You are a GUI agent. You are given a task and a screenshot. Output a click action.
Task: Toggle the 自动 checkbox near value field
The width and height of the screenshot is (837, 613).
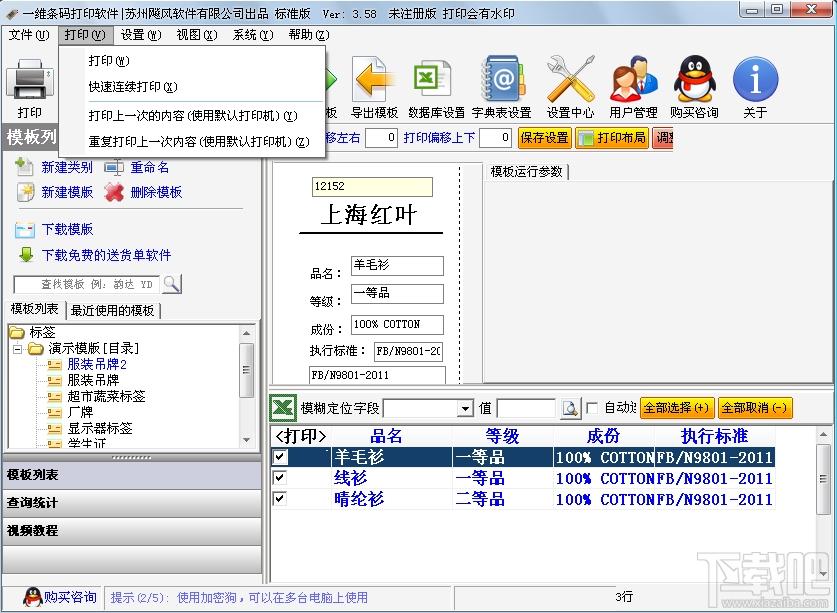(592, 408)
